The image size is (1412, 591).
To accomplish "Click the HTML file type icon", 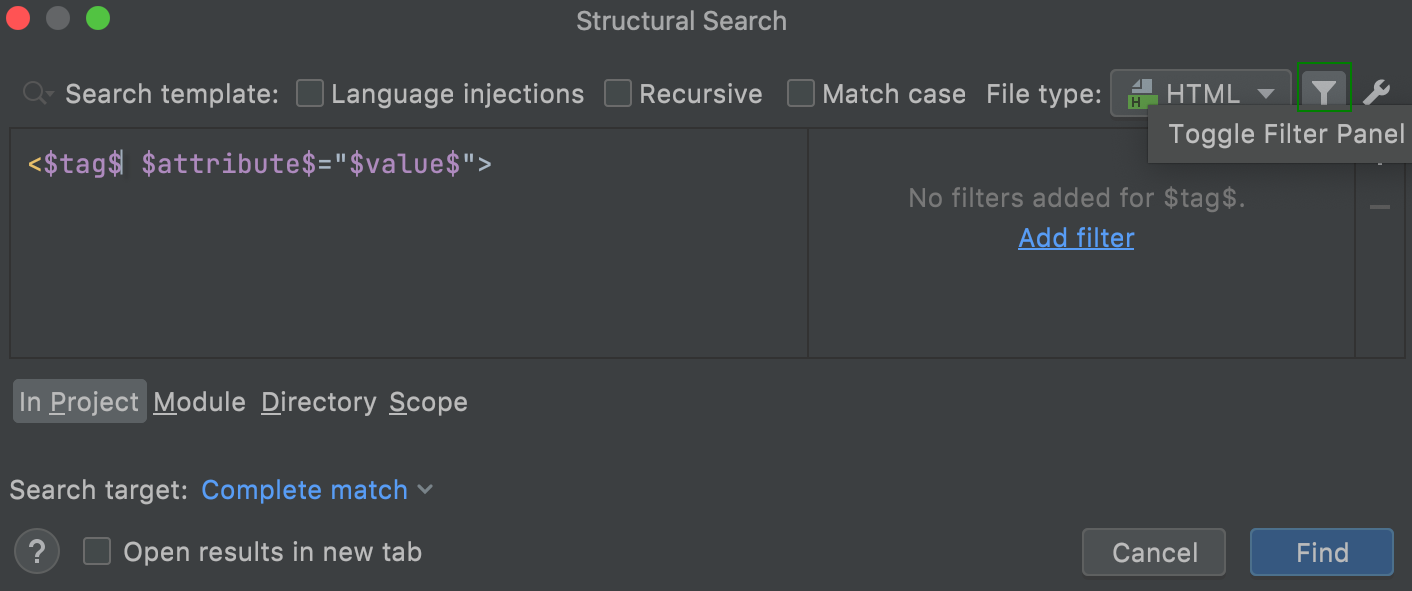I will (x=1141, y=94).
